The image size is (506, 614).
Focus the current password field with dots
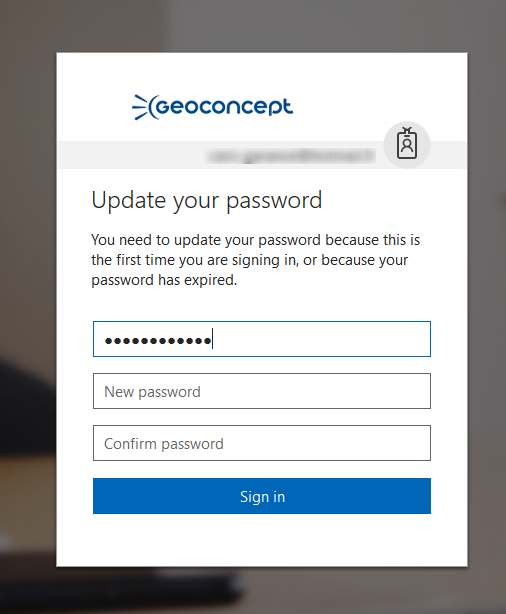[262, 339]
